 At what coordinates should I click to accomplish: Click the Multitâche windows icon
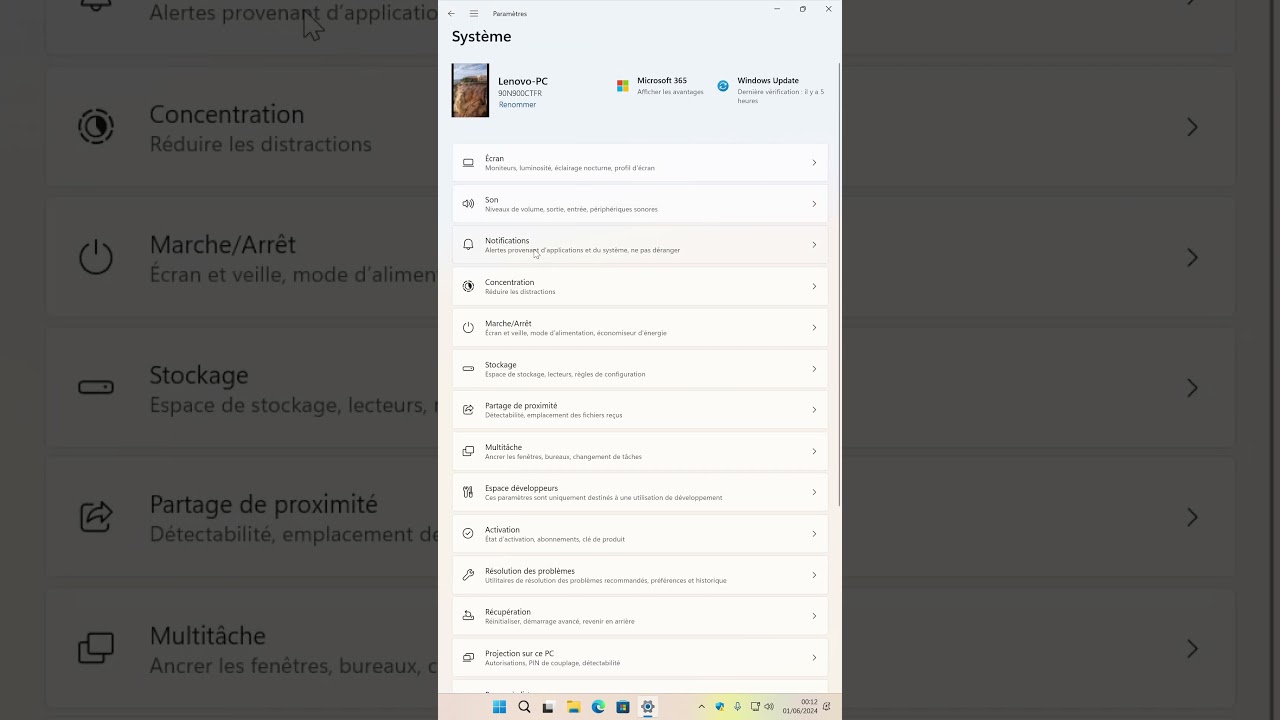pyautogui.click(x=468, y=451)
